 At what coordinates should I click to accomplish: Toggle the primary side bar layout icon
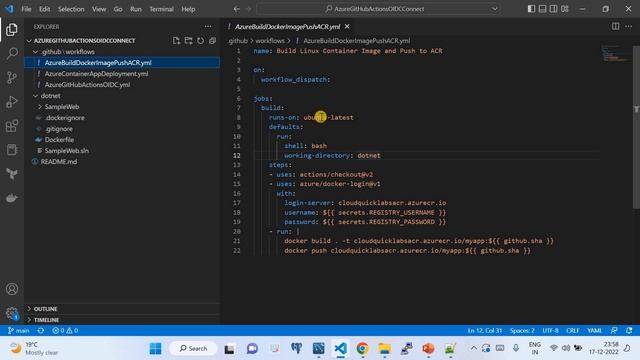[531, 9]
